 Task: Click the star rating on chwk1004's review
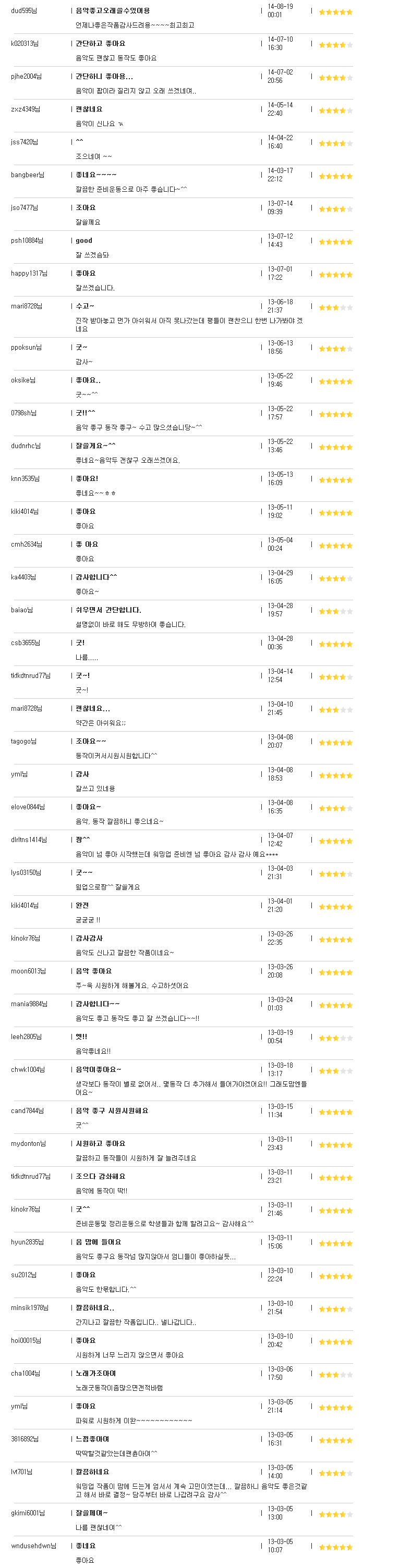click(x=335, y=1071)
